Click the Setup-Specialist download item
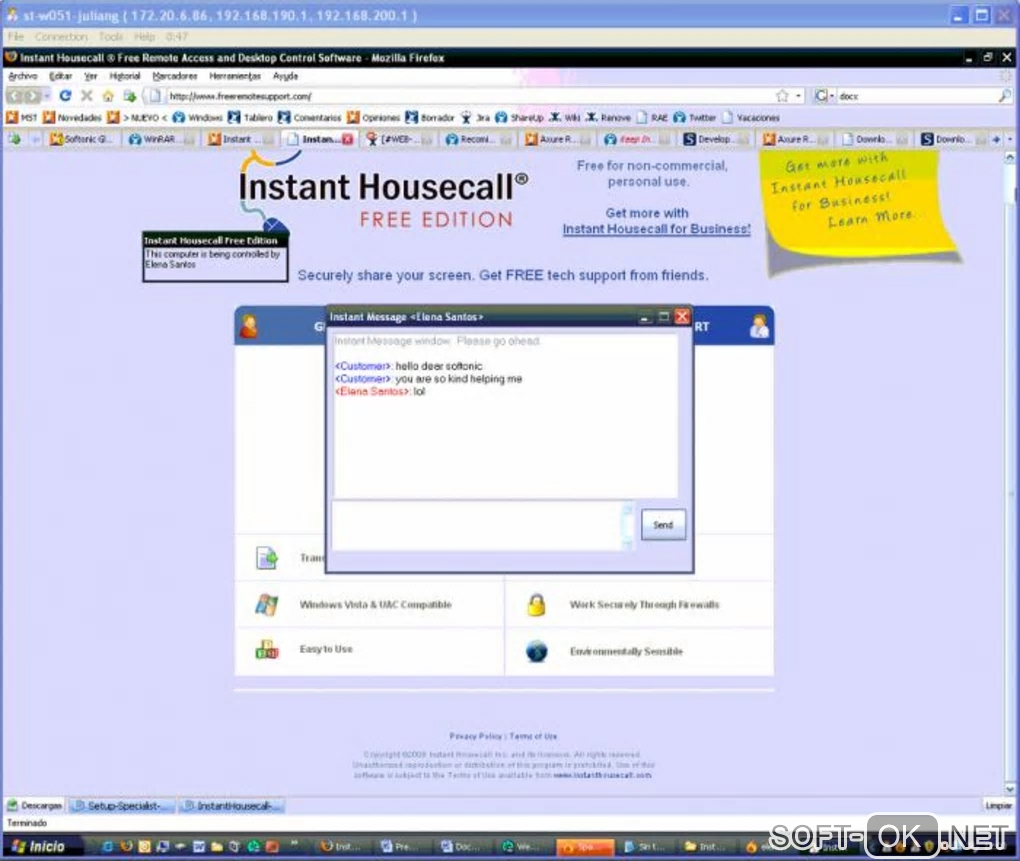The image size is (1020, 861). 122,806
